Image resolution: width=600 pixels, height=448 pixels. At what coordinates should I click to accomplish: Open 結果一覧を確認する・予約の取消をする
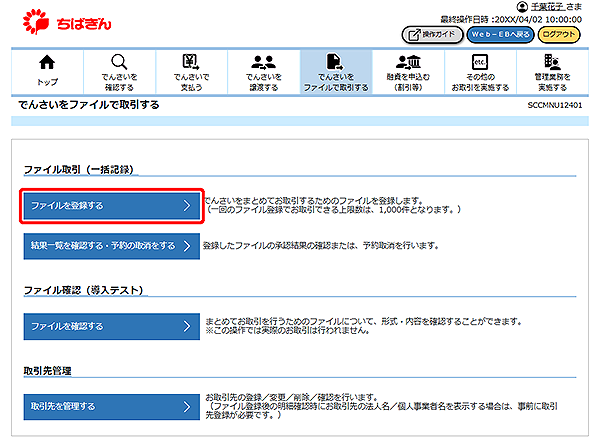tap(111, 246)
